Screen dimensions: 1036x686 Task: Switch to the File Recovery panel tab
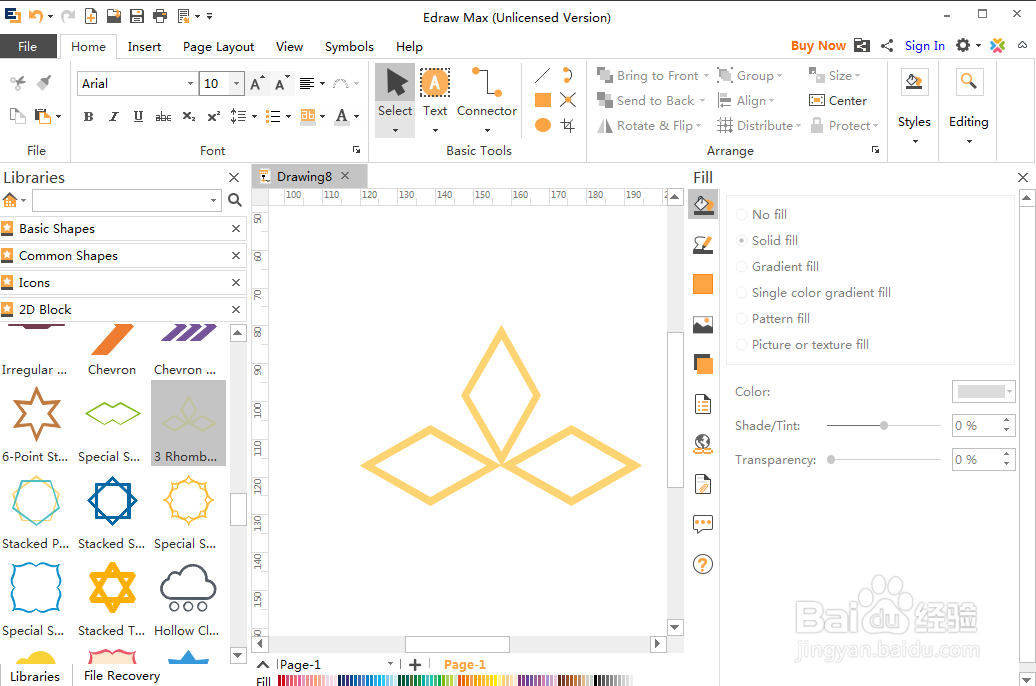coord(122,675)
